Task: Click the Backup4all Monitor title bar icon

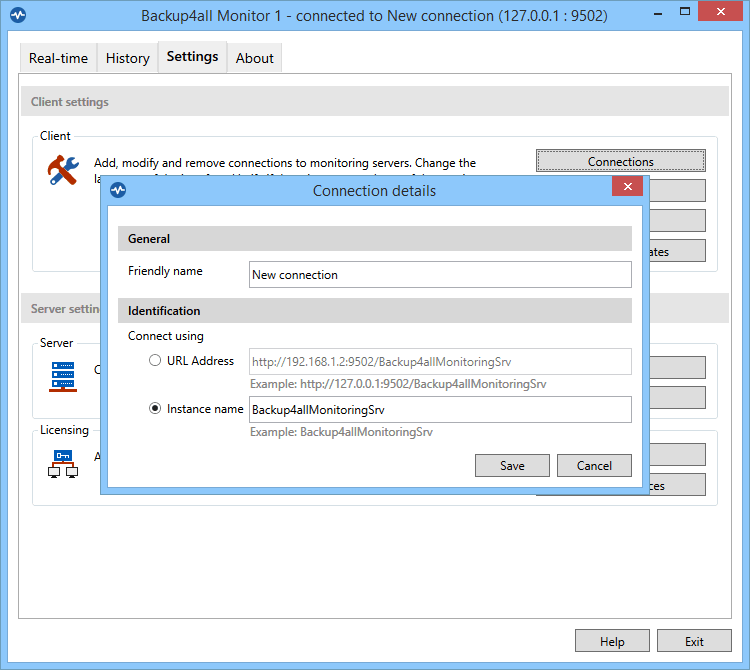Action: (x=17, y=16)
